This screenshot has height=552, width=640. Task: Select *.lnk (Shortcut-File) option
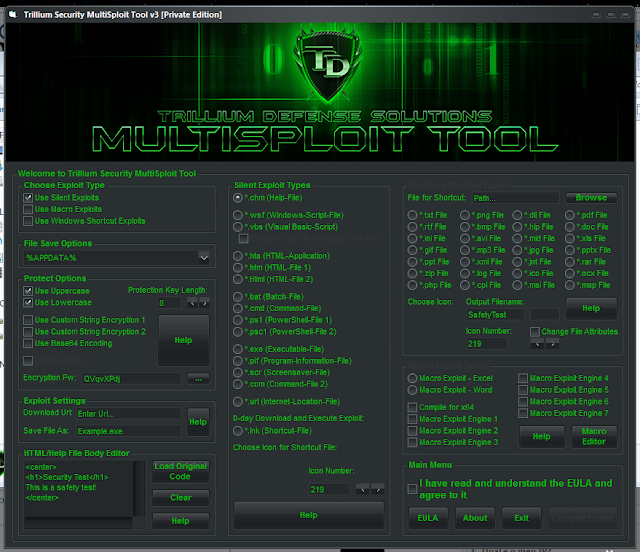point(238,431)
